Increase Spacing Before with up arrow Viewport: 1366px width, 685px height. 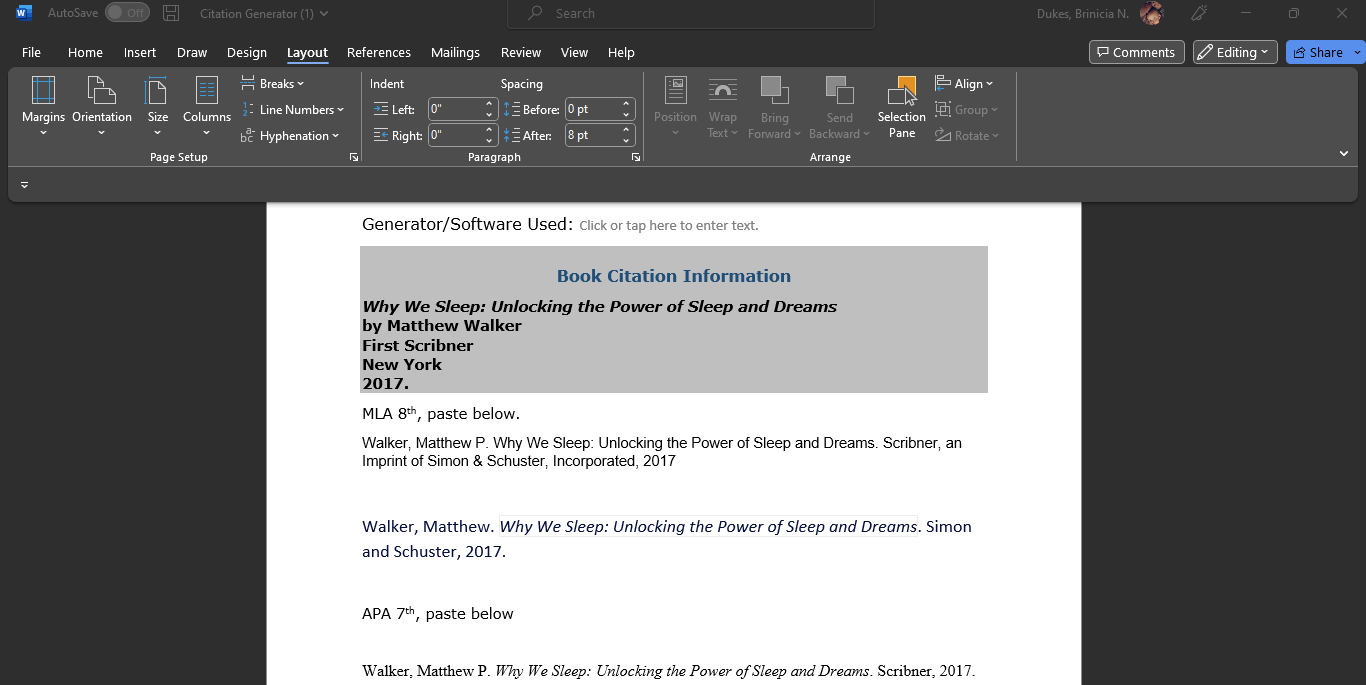coord(627,104)
